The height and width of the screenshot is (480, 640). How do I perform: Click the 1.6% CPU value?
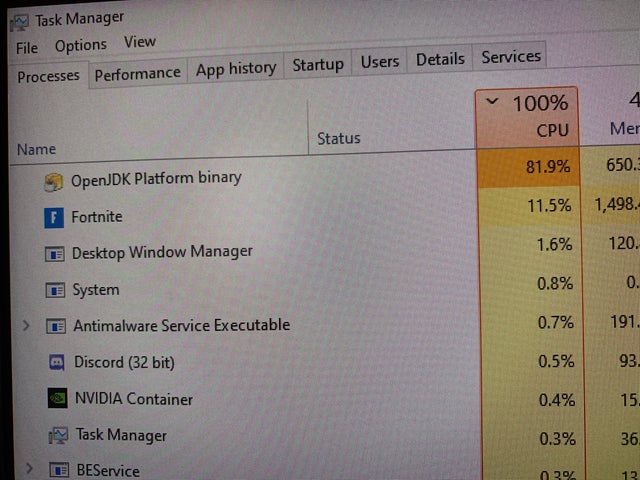[x=554, y=244]
